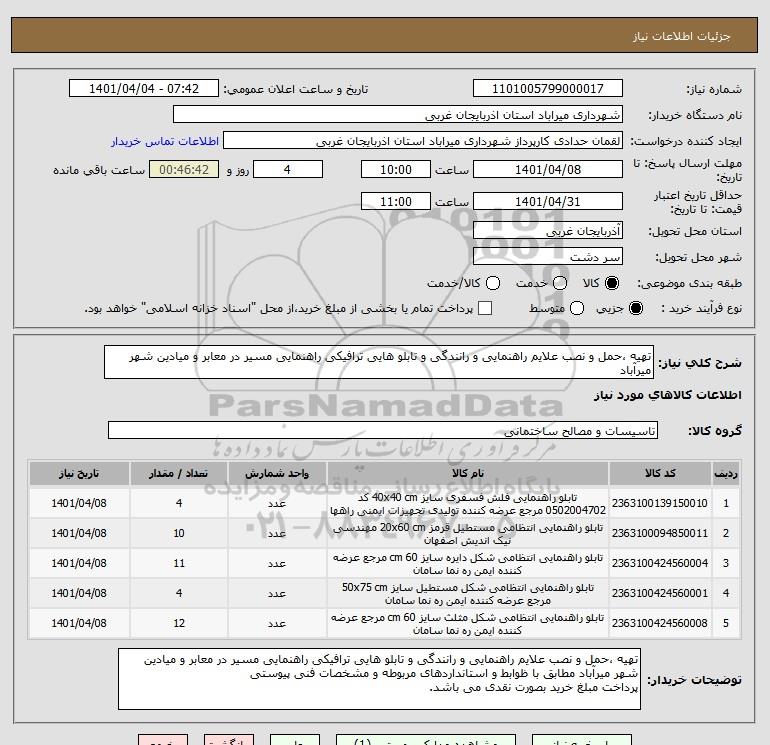
Task: Click the announcement date field 1401/04/04 - 07:42
Action: click(143, 89)
